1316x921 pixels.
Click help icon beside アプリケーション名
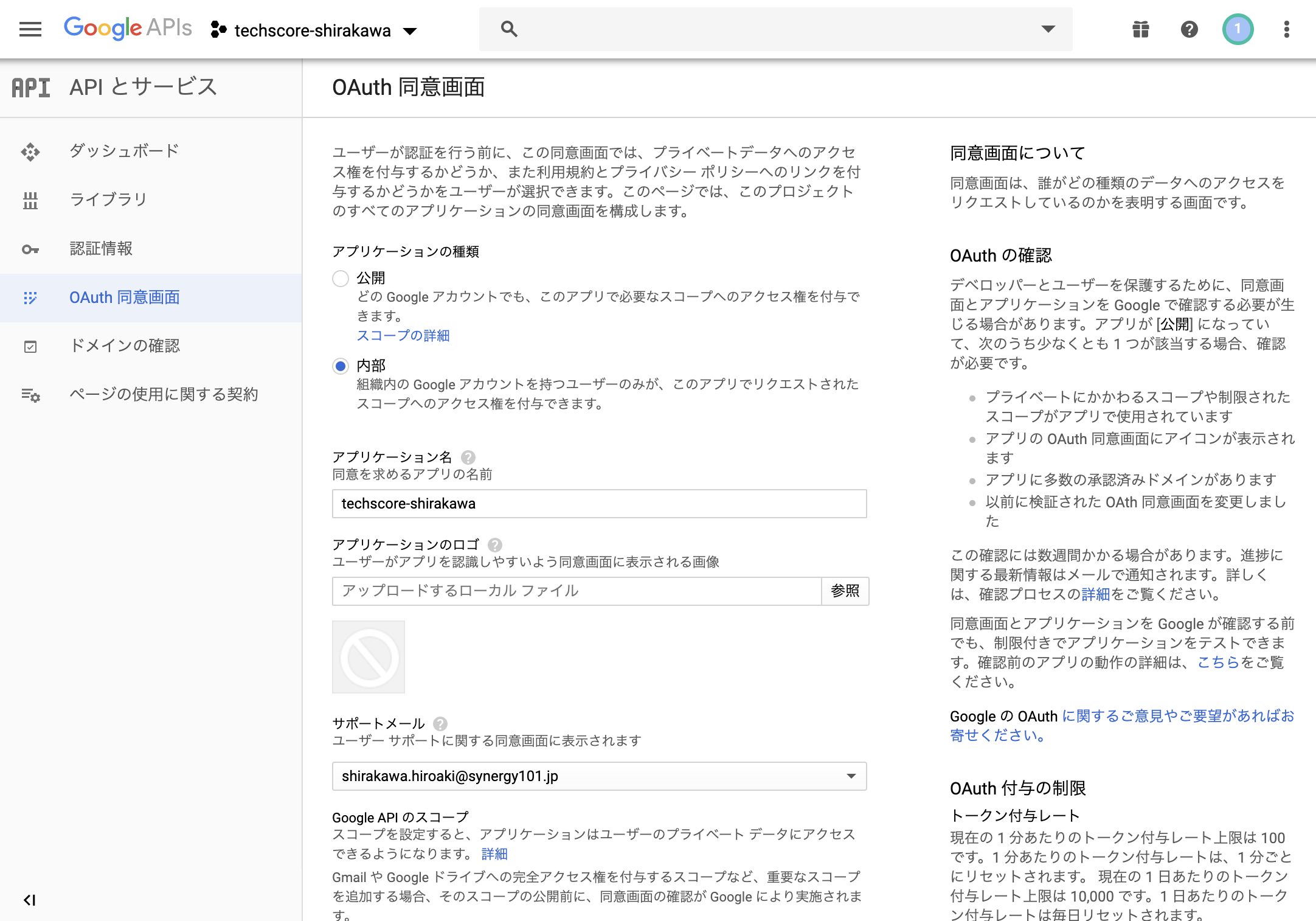point(468,457)
